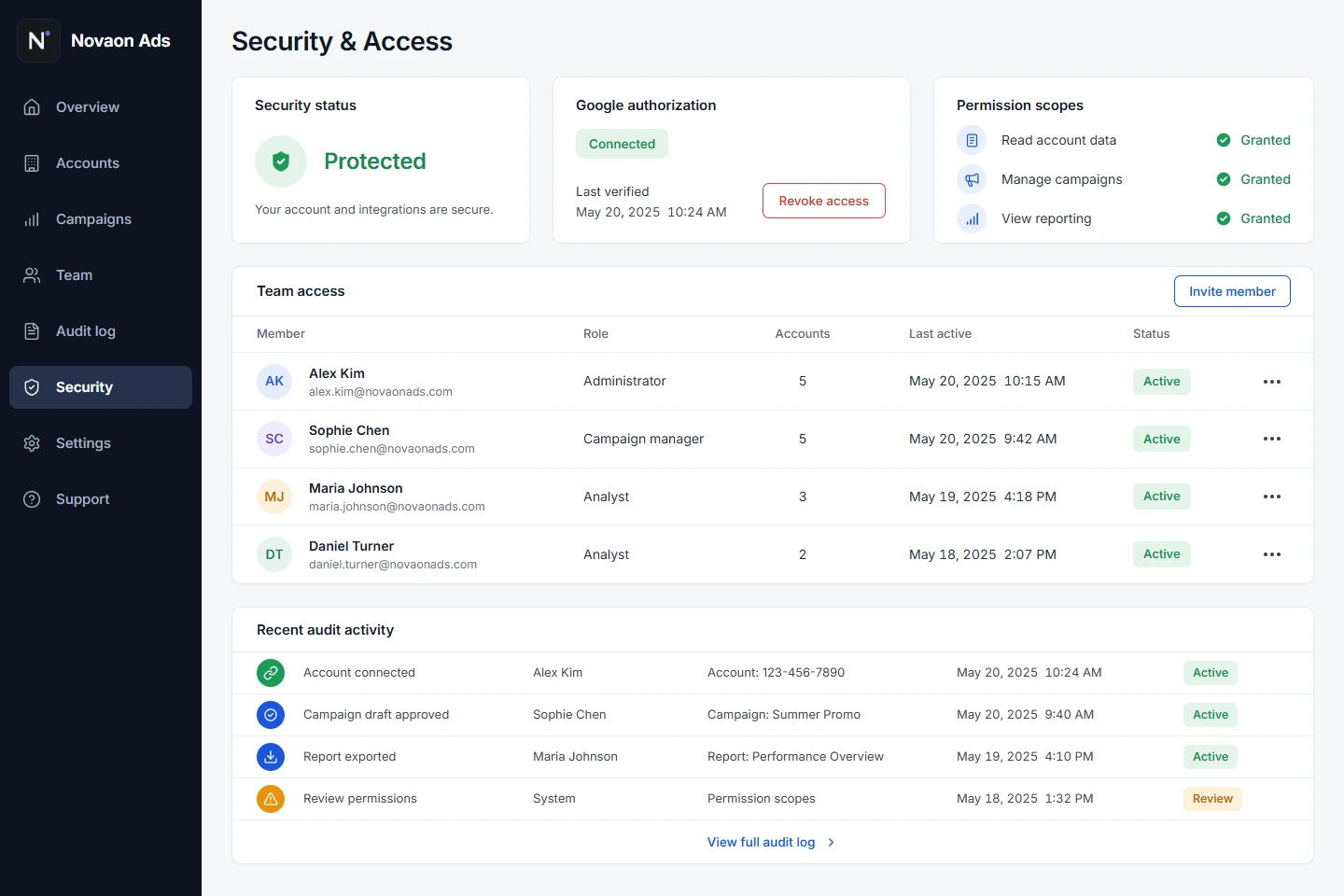Image resolution: width=1344 pixels, height=896 pixels.
Task: Open Overview via its home icon
Action: [x=32, y=107]
